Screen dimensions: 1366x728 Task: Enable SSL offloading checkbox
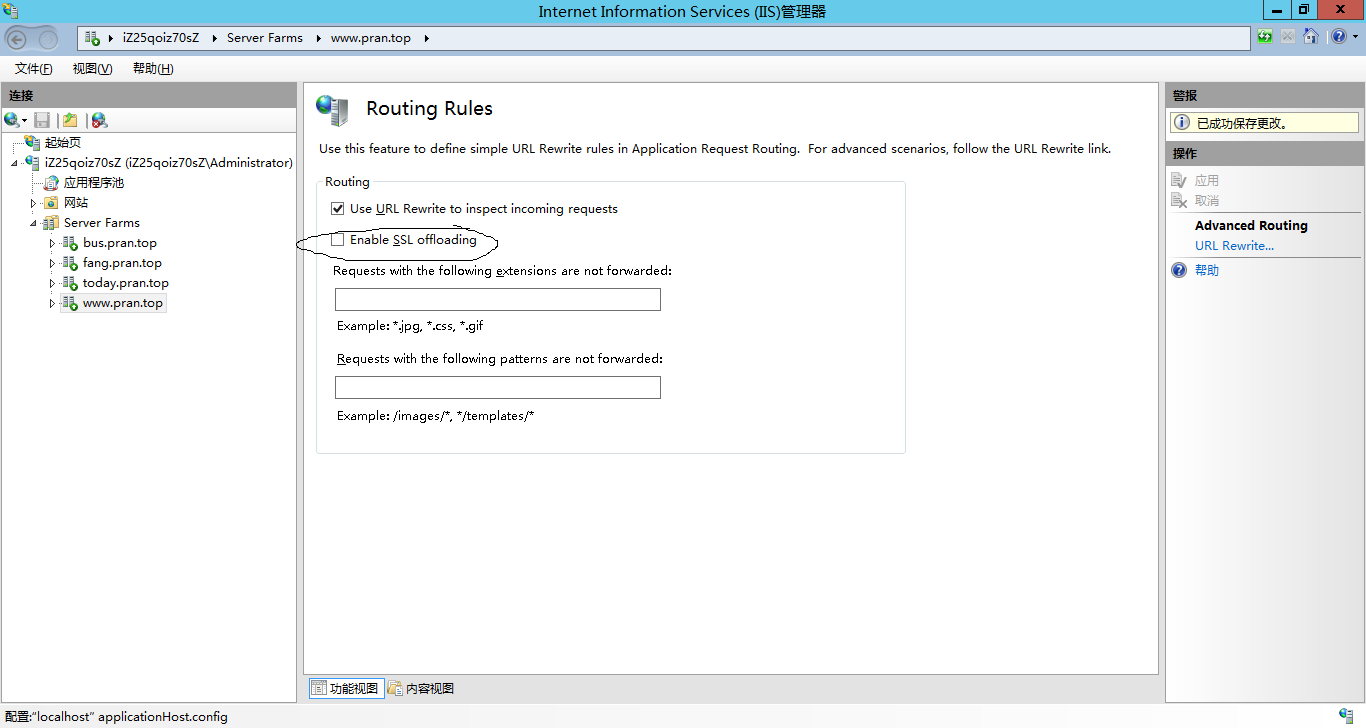click(338, 240)
